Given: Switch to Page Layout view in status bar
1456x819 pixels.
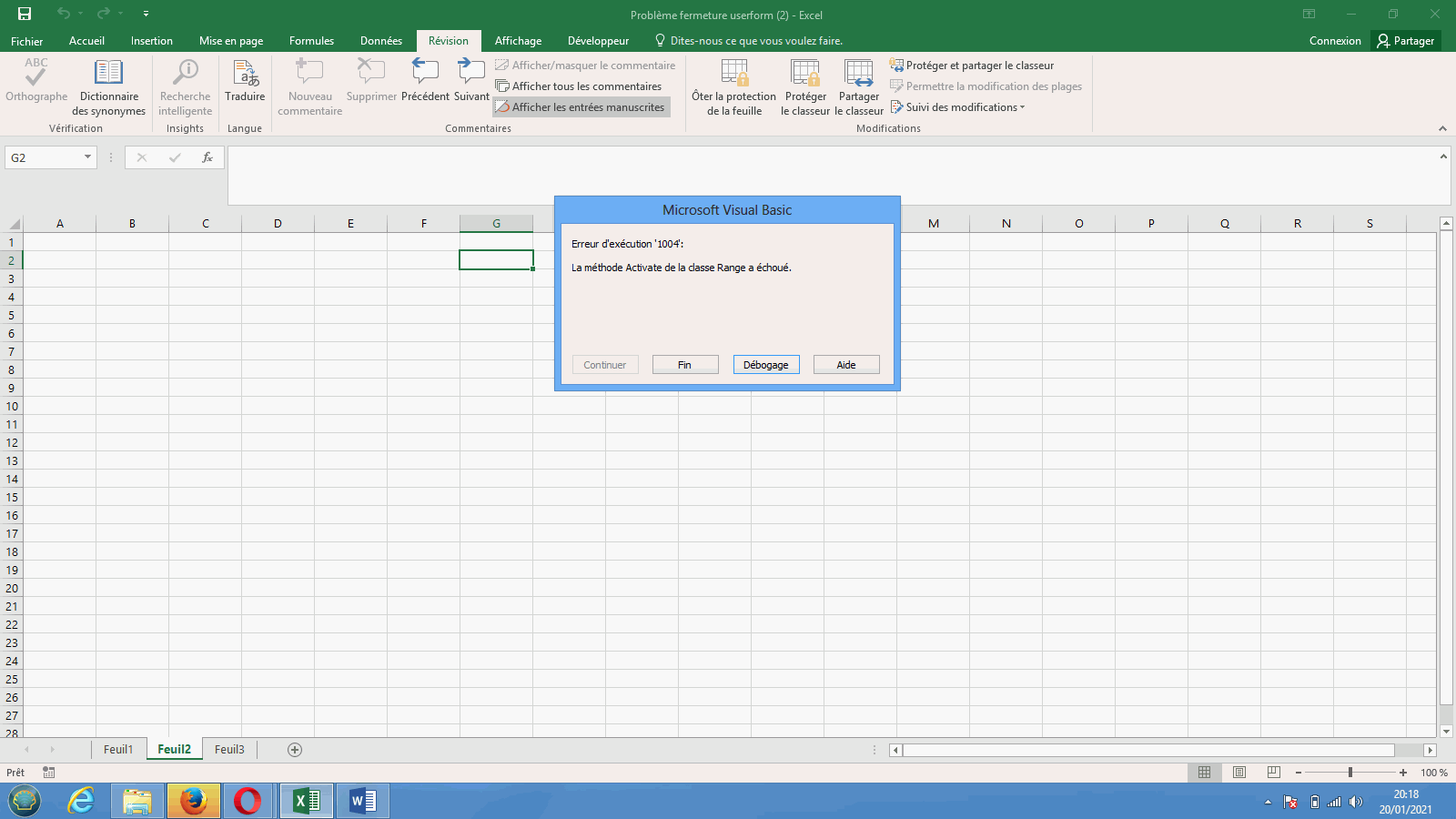Looking at the screenshot, I should pos(1239,773).
